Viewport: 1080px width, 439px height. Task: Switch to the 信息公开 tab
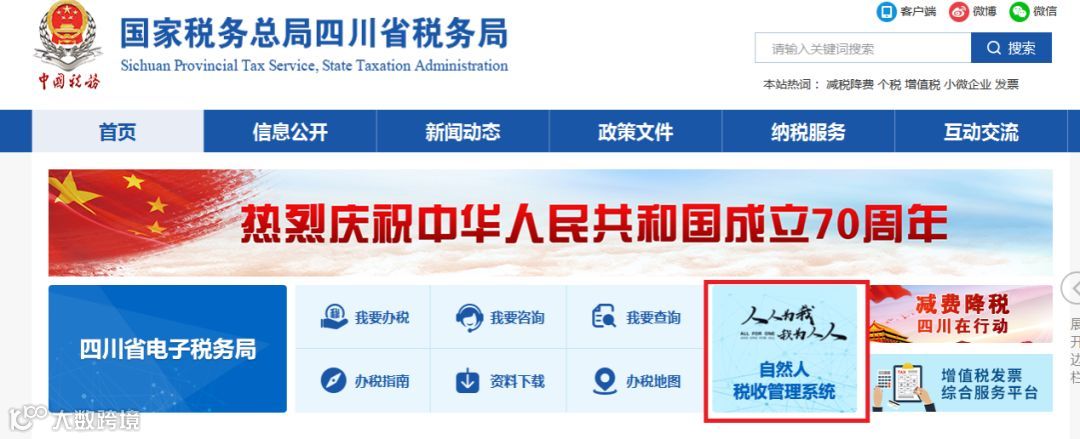[290, 132]
